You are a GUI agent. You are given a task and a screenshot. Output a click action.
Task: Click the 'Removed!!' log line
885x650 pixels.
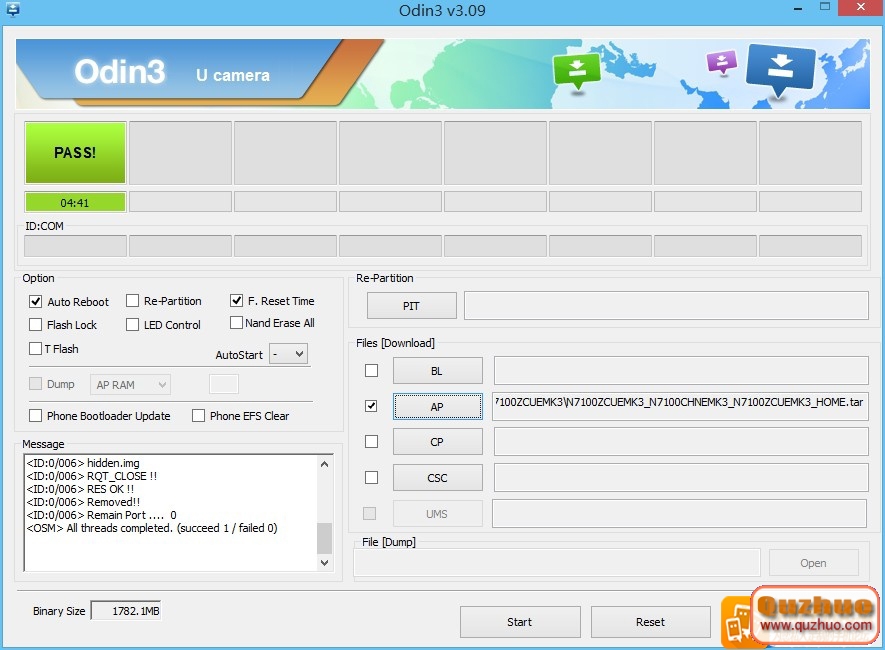tap(83, 502)
